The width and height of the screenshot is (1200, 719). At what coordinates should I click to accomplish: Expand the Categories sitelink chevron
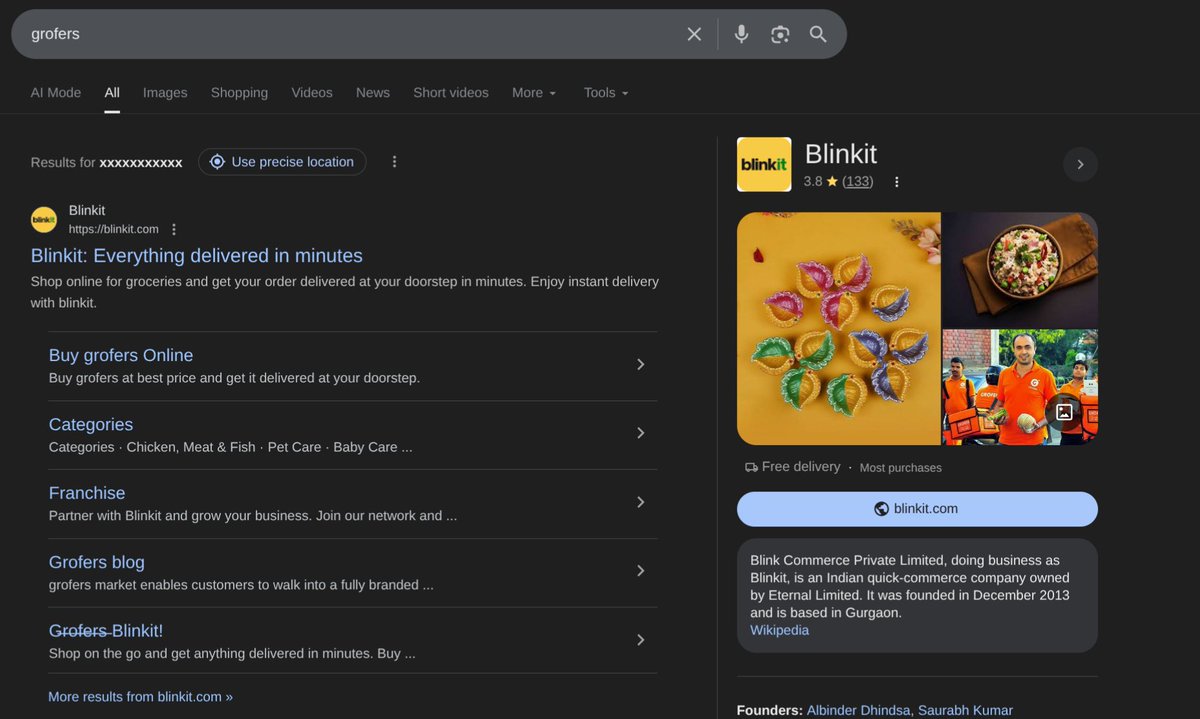tap(641, 433)
